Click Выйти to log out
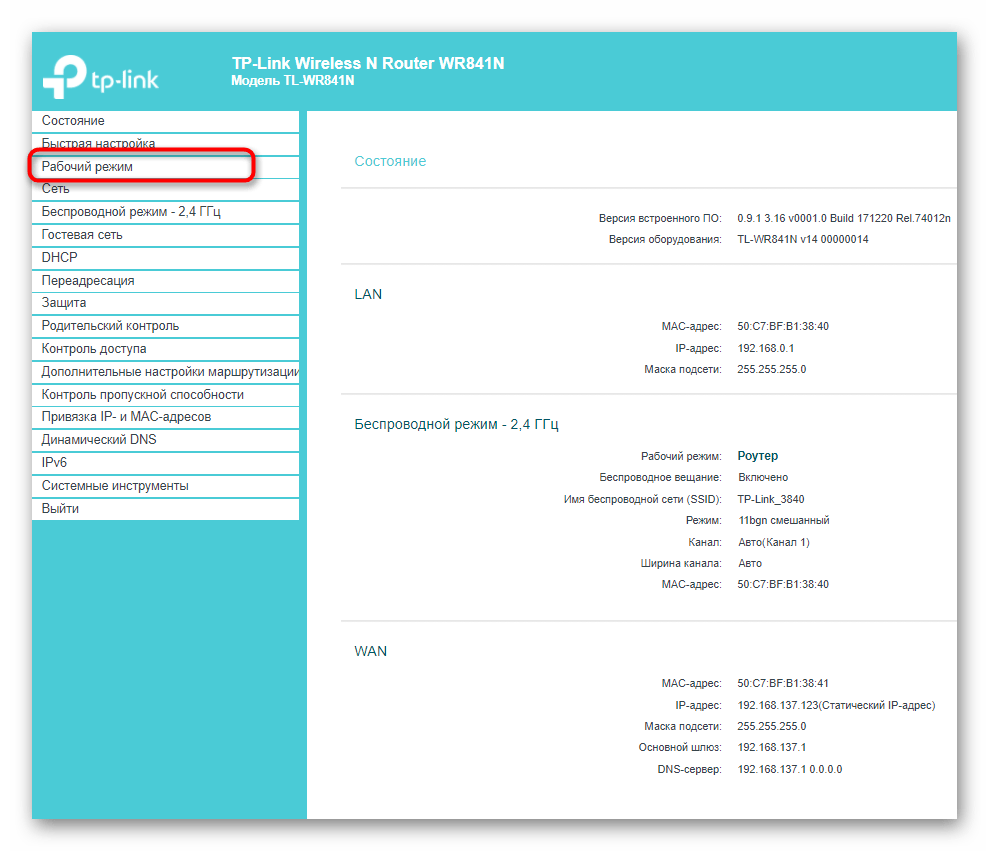 pos(165,509)
